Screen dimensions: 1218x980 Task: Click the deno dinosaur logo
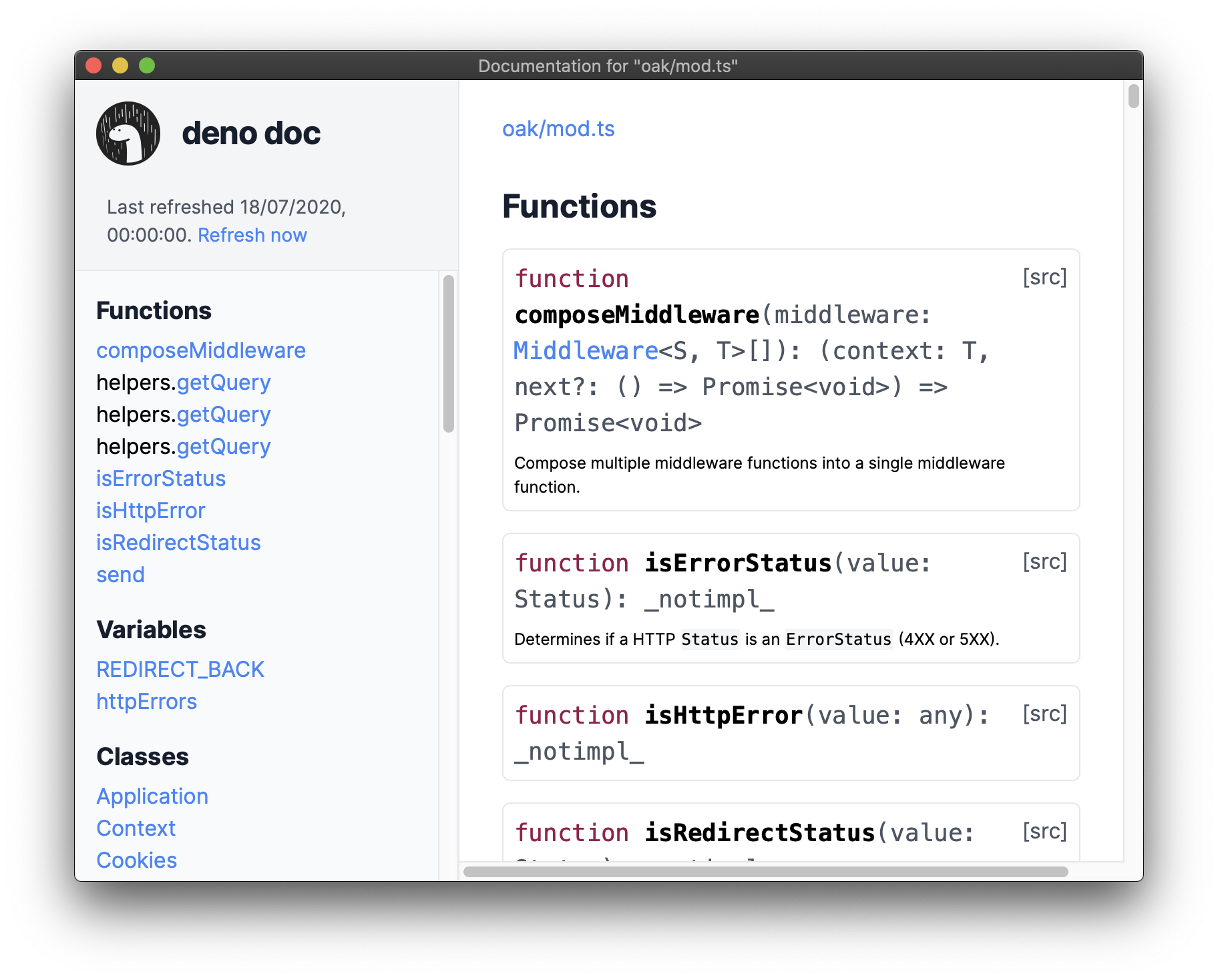128,133
